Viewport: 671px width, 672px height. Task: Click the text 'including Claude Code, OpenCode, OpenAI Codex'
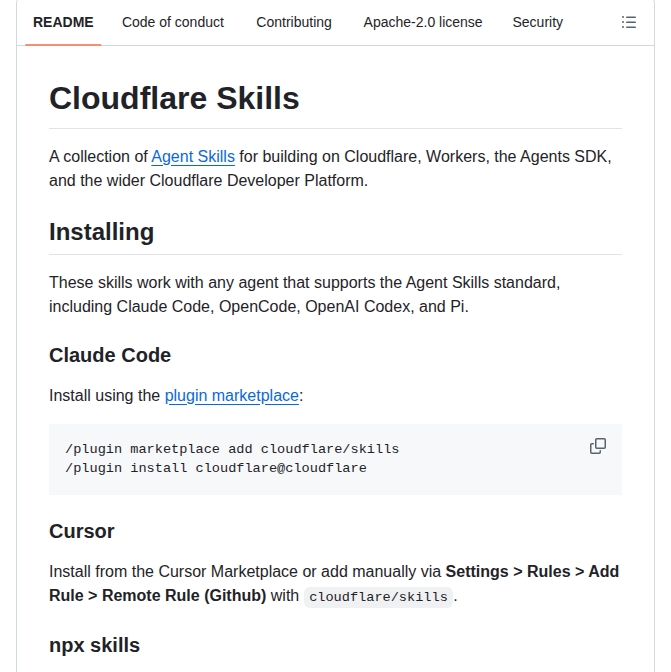point(230,306)
